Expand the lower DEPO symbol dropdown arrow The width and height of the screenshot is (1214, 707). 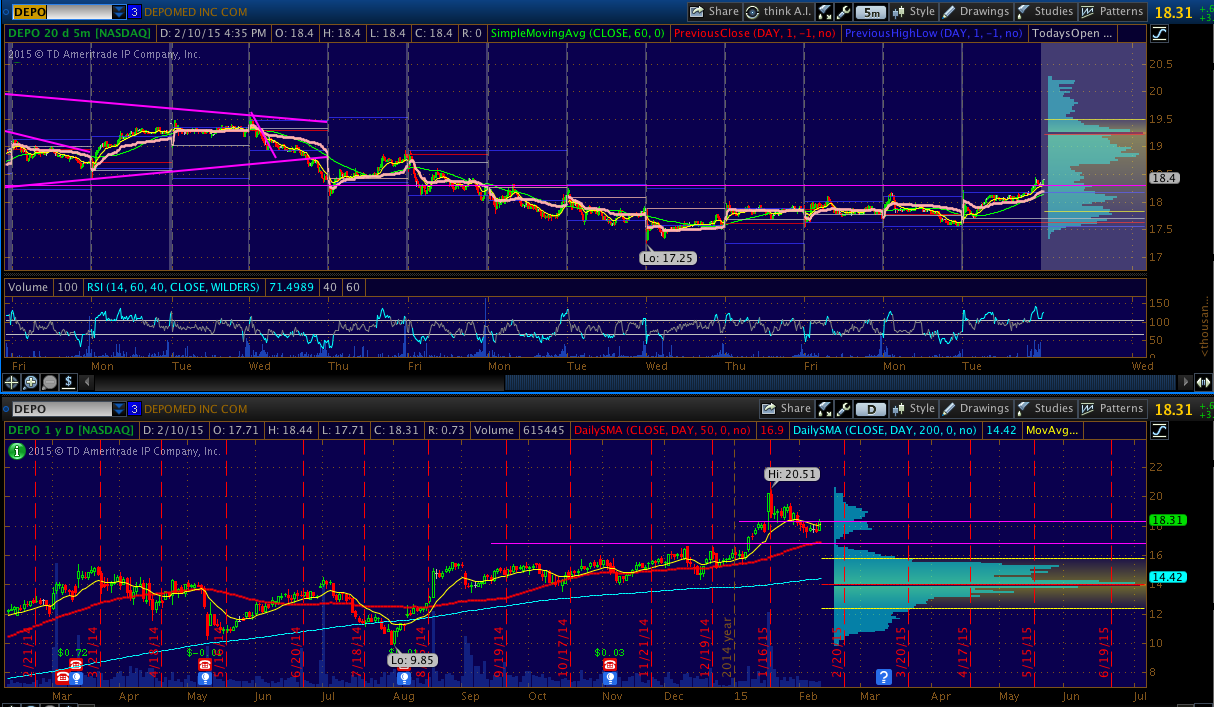coord(119,408)
